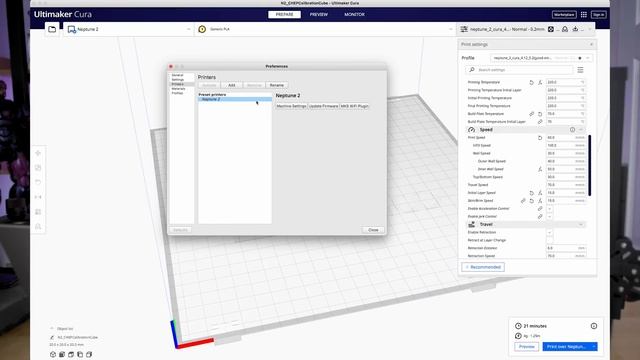
Task: Select the front view cube icon
Action: click(x=62, y=355)
